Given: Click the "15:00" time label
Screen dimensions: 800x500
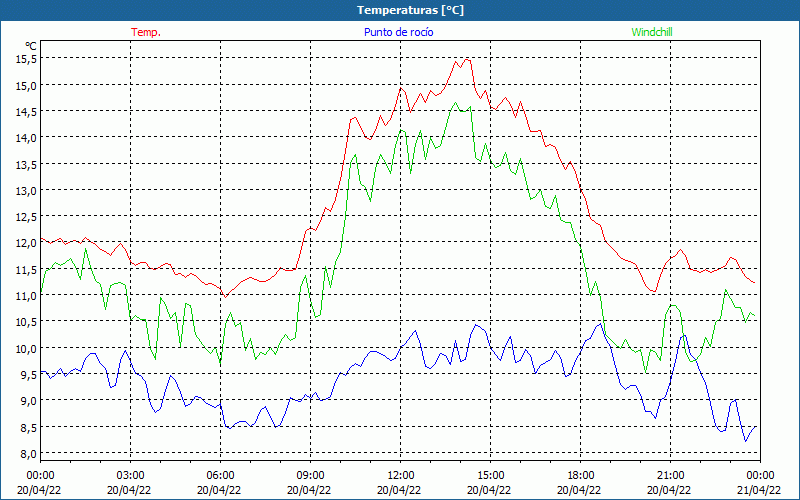Looking at the screenshot, I should click(490, 476).
